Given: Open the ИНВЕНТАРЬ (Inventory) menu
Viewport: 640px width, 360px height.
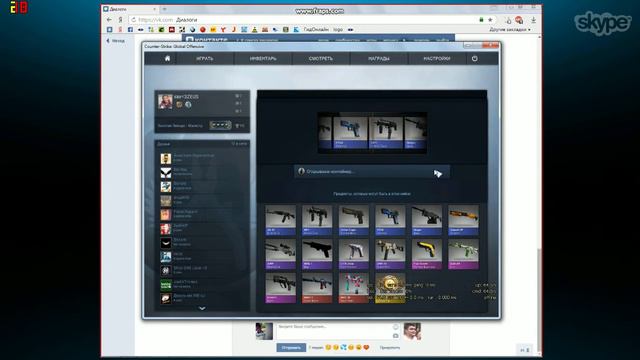Looking at the screenshot, I should click(263, 59).
